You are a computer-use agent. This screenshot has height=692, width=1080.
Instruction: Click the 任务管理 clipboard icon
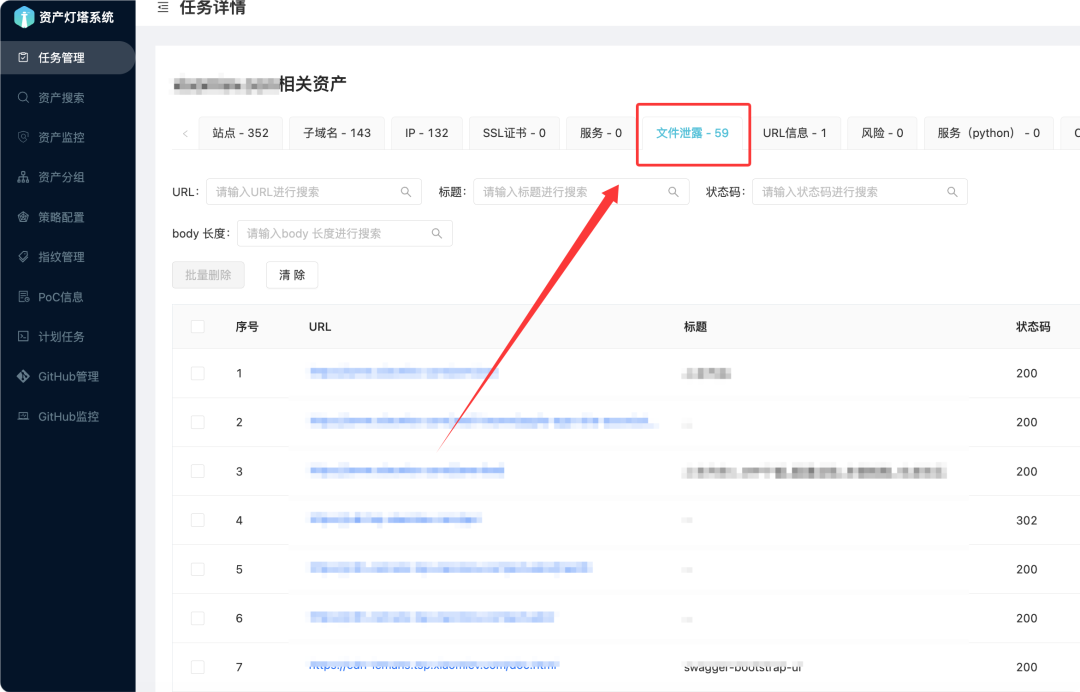click(x=23, y=57)
